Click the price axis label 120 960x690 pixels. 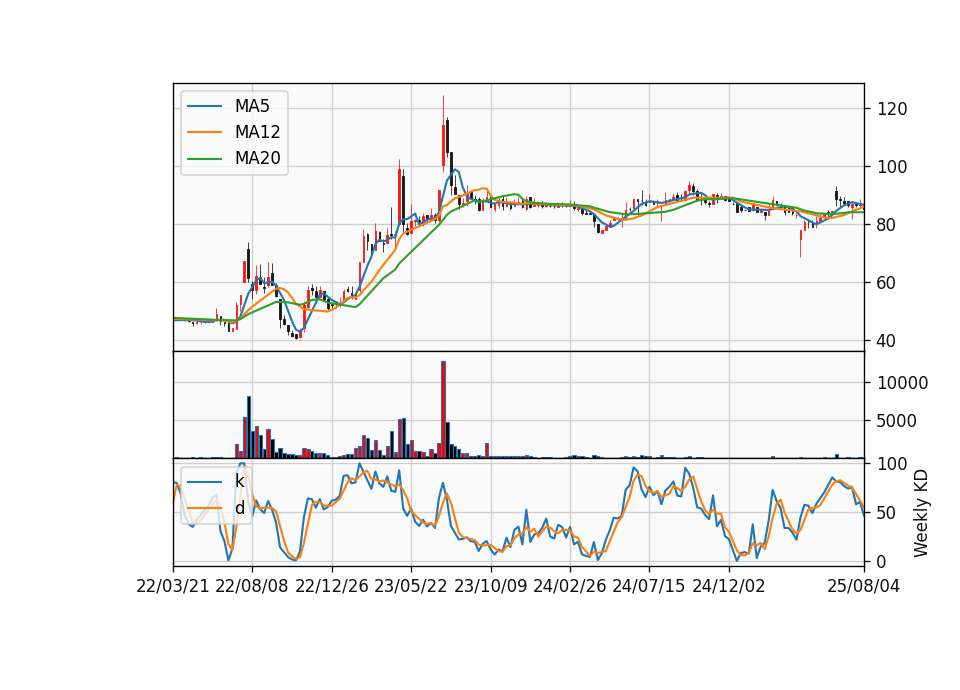892,110
